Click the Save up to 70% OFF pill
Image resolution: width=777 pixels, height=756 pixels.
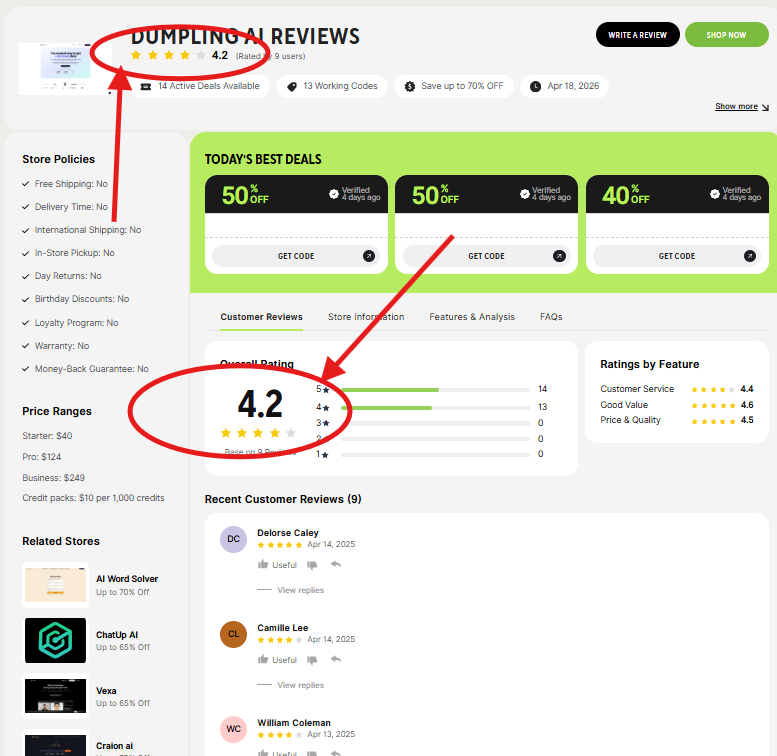454,87
